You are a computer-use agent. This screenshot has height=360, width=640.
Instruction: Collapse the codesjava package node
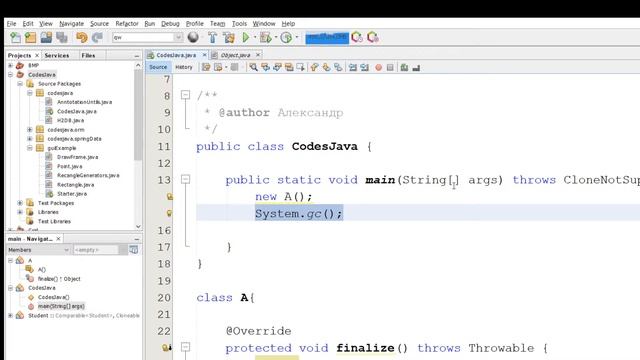tap(30, 93)
